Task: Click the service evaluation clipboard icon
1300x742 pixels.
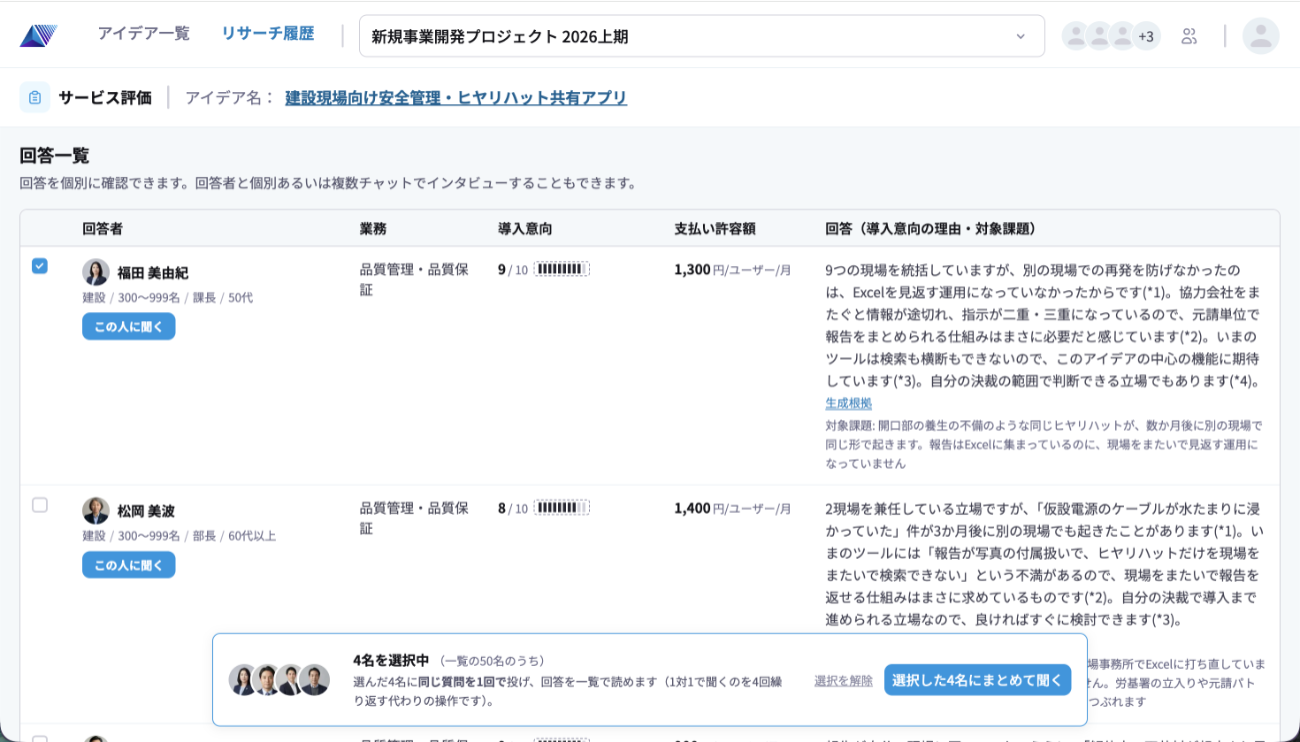Action: pyautogui.click(x=35, y=97)
